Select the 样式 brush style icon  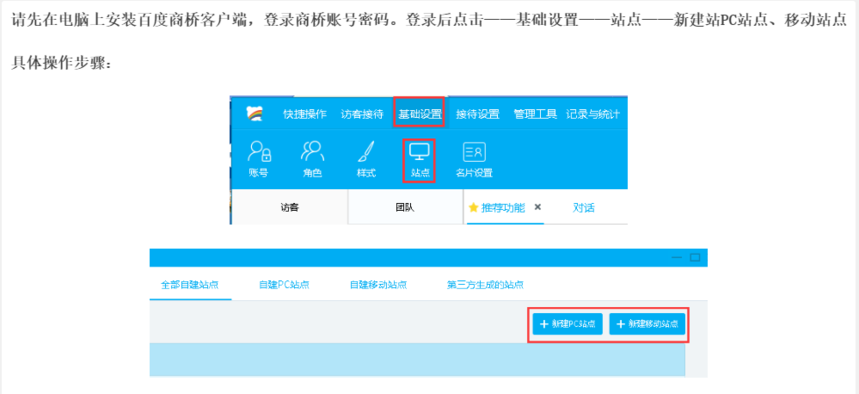click(366, 151)
